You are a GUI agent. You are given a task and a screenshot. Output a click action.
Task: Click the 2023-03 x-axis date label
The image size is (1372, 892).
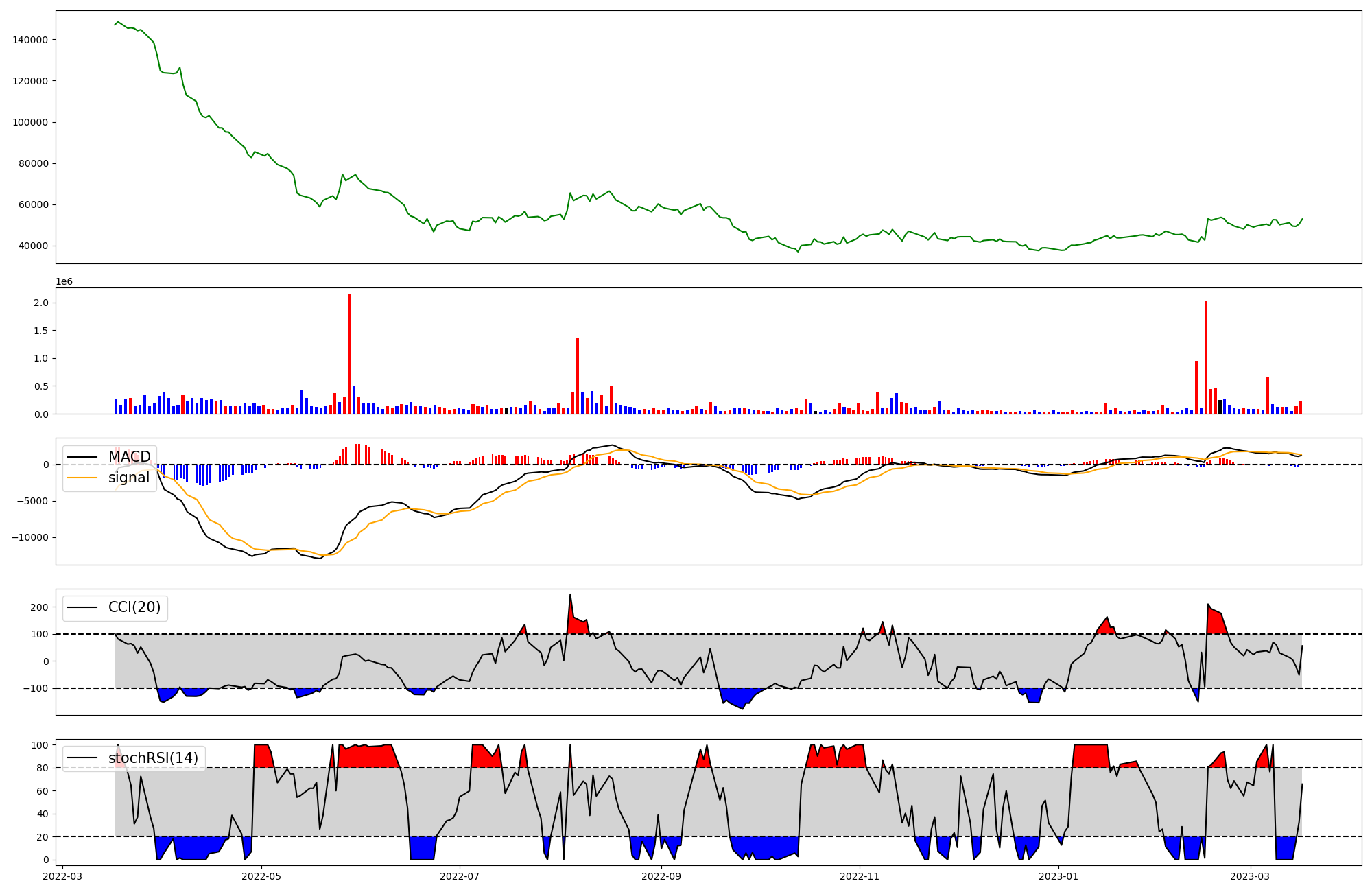coord(1250,876)
